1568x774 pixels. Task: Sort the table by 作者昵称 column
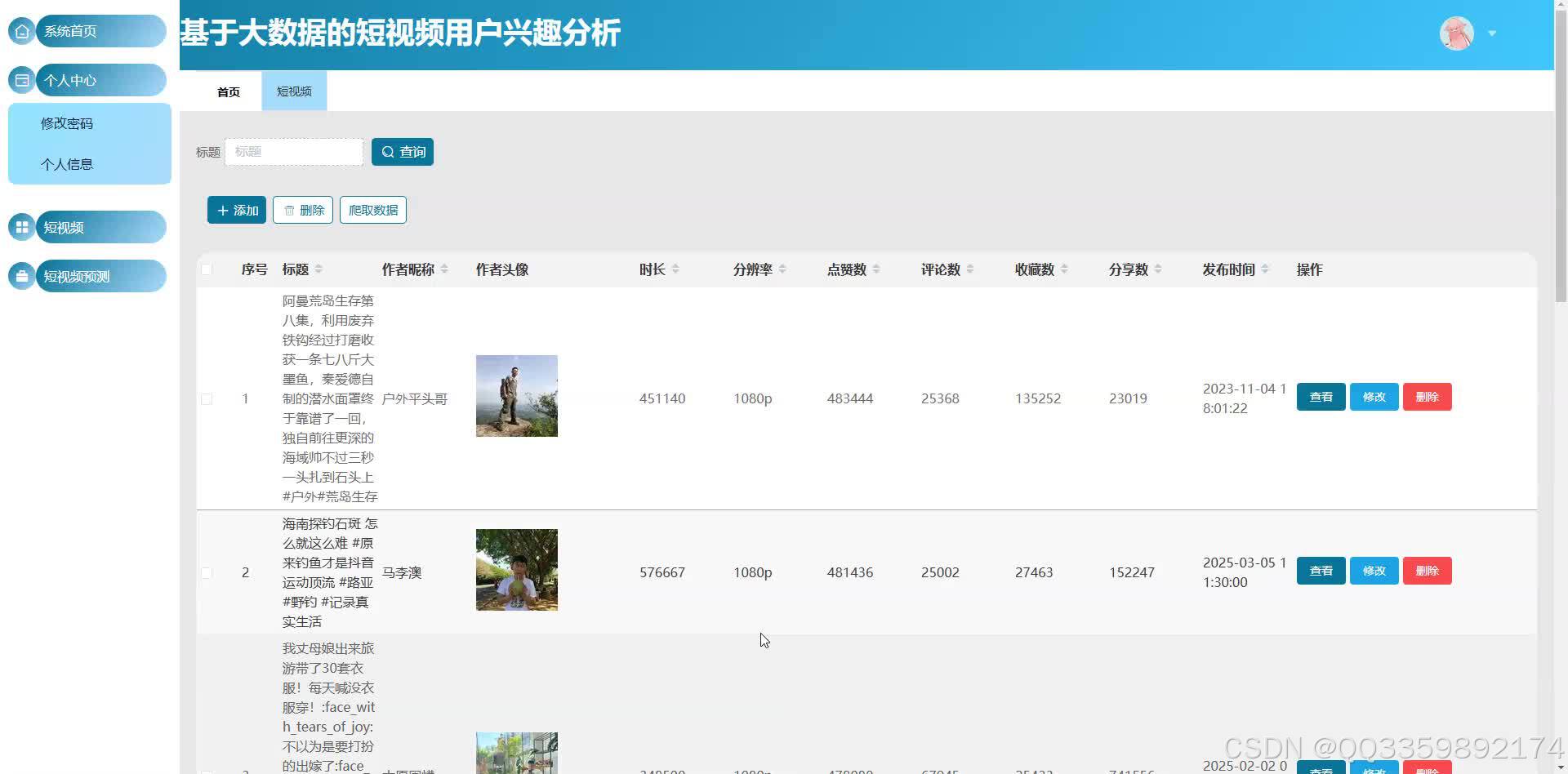tap(444, 269)
